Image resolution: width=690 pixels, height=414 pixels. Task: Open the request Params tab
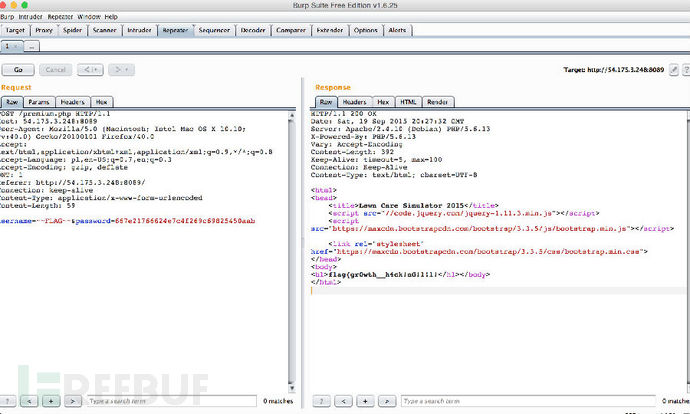click(39, 102)
